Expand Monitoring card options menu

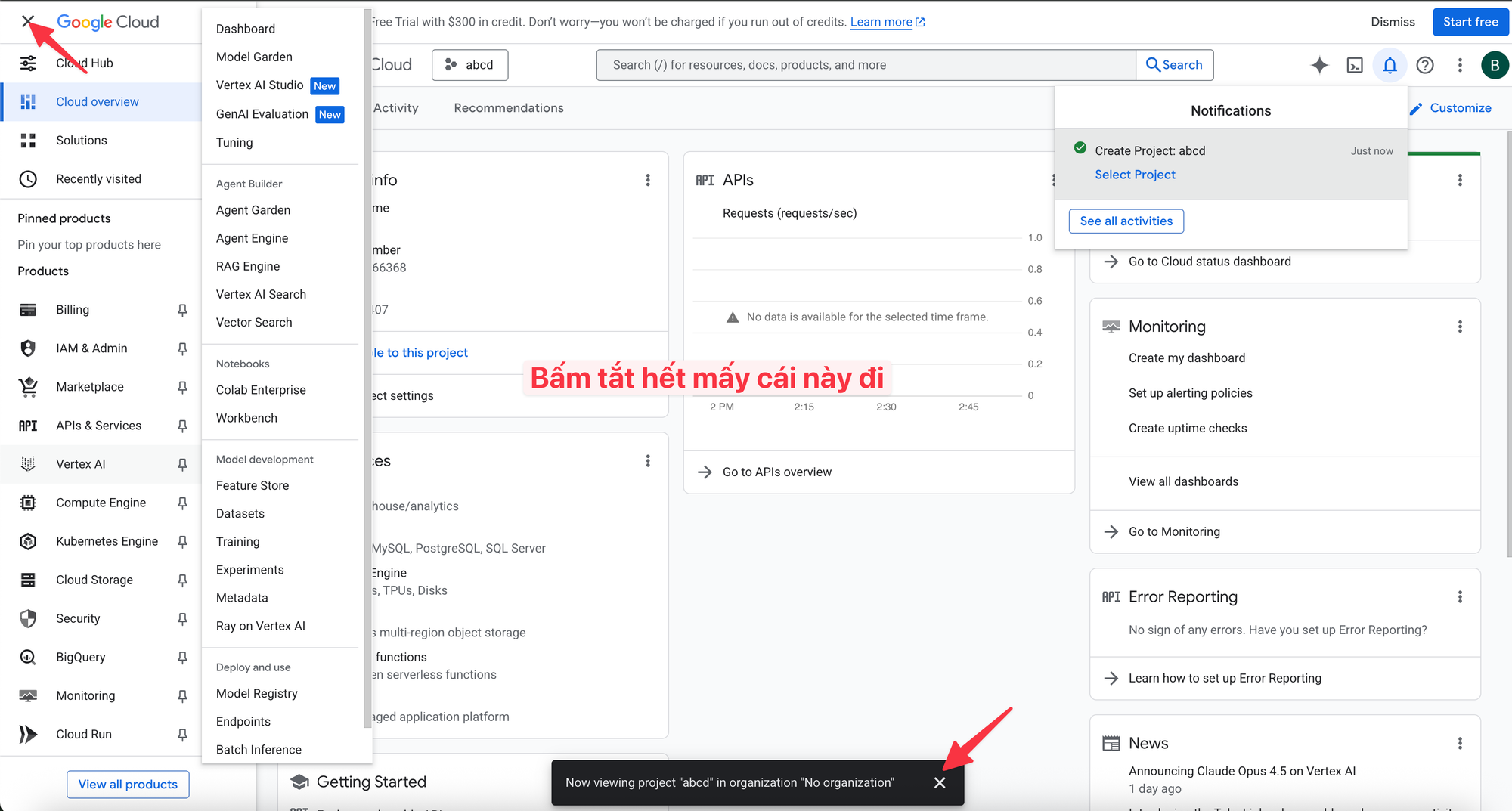[x=1460, y=327]
